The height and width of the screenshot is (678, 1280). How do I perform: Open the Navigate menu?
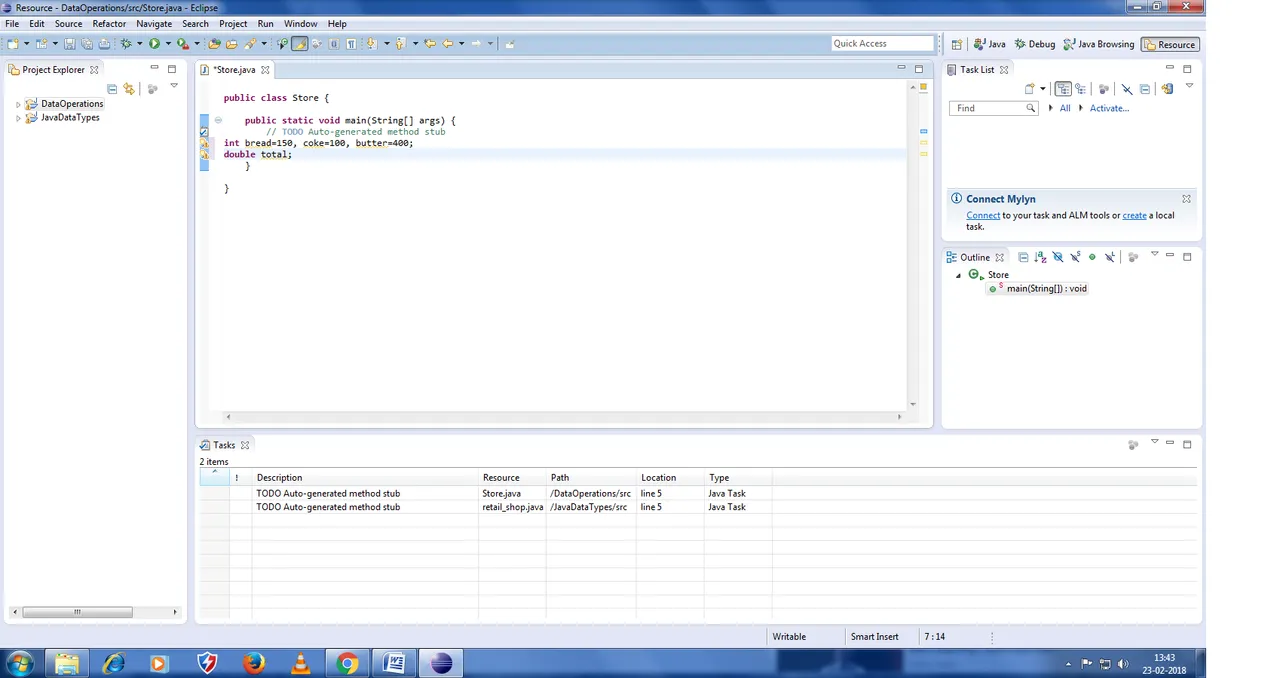154,24
